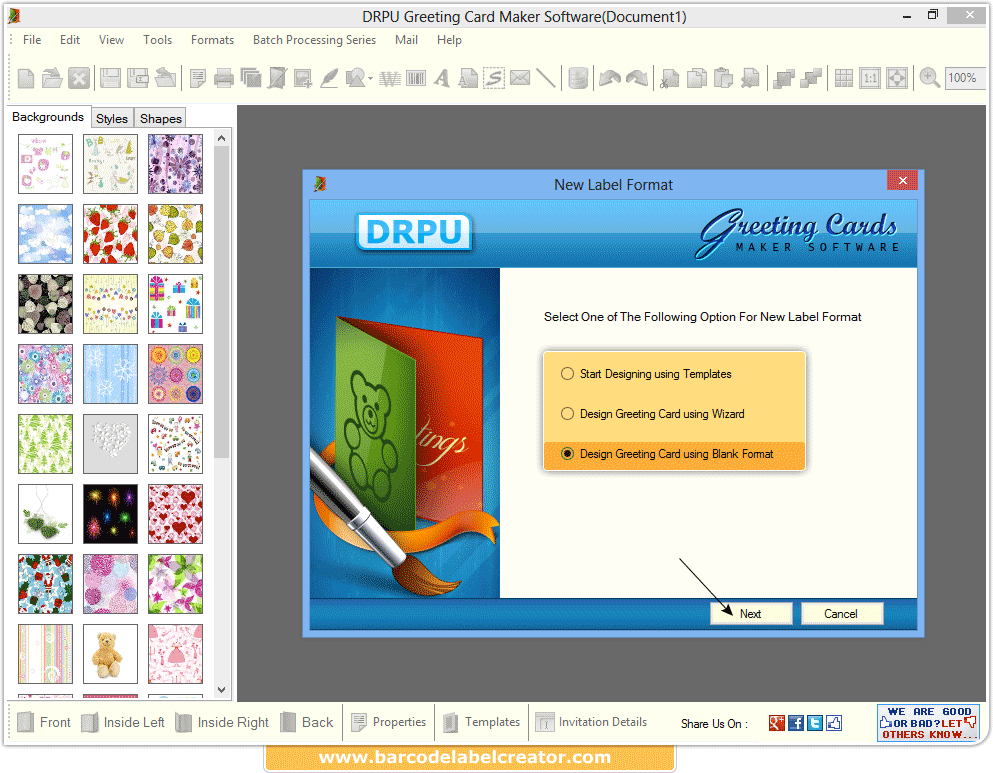The width and height of the screenshot is (993, 773).
Task: Click the Redo arrow icon
Action: (637, 77)
